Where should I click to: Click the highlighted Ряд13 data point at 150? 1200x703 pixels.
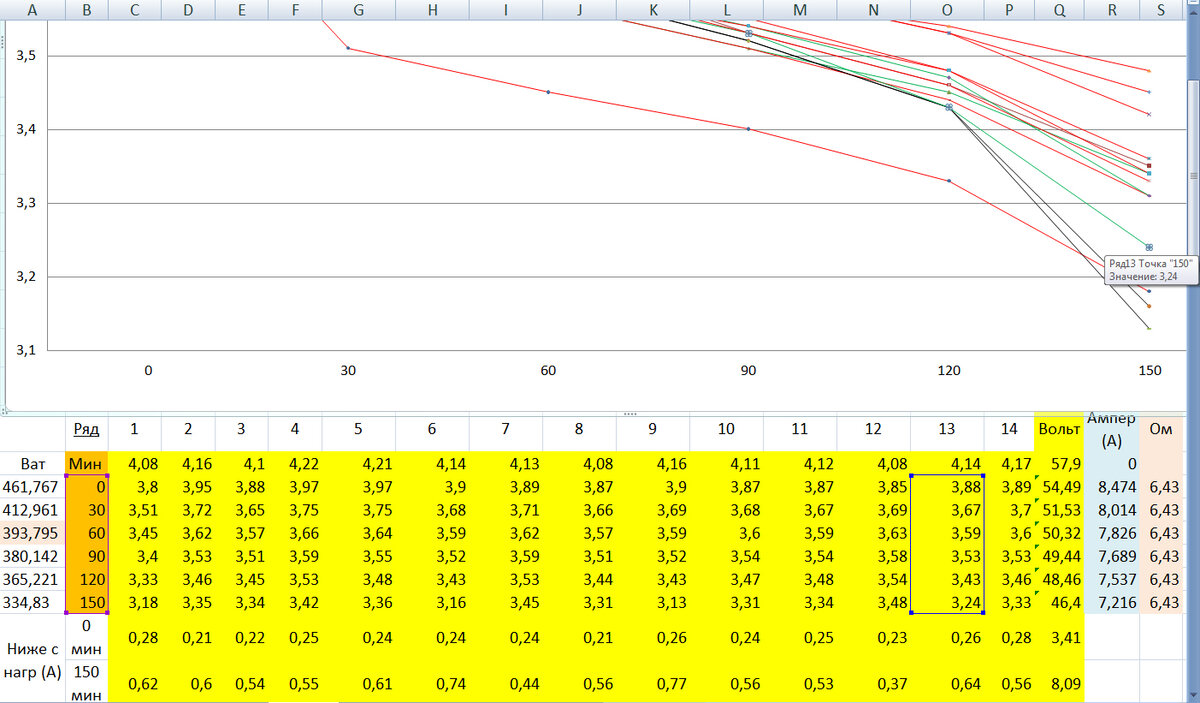pyautogui.click(x=1149, y=247)
